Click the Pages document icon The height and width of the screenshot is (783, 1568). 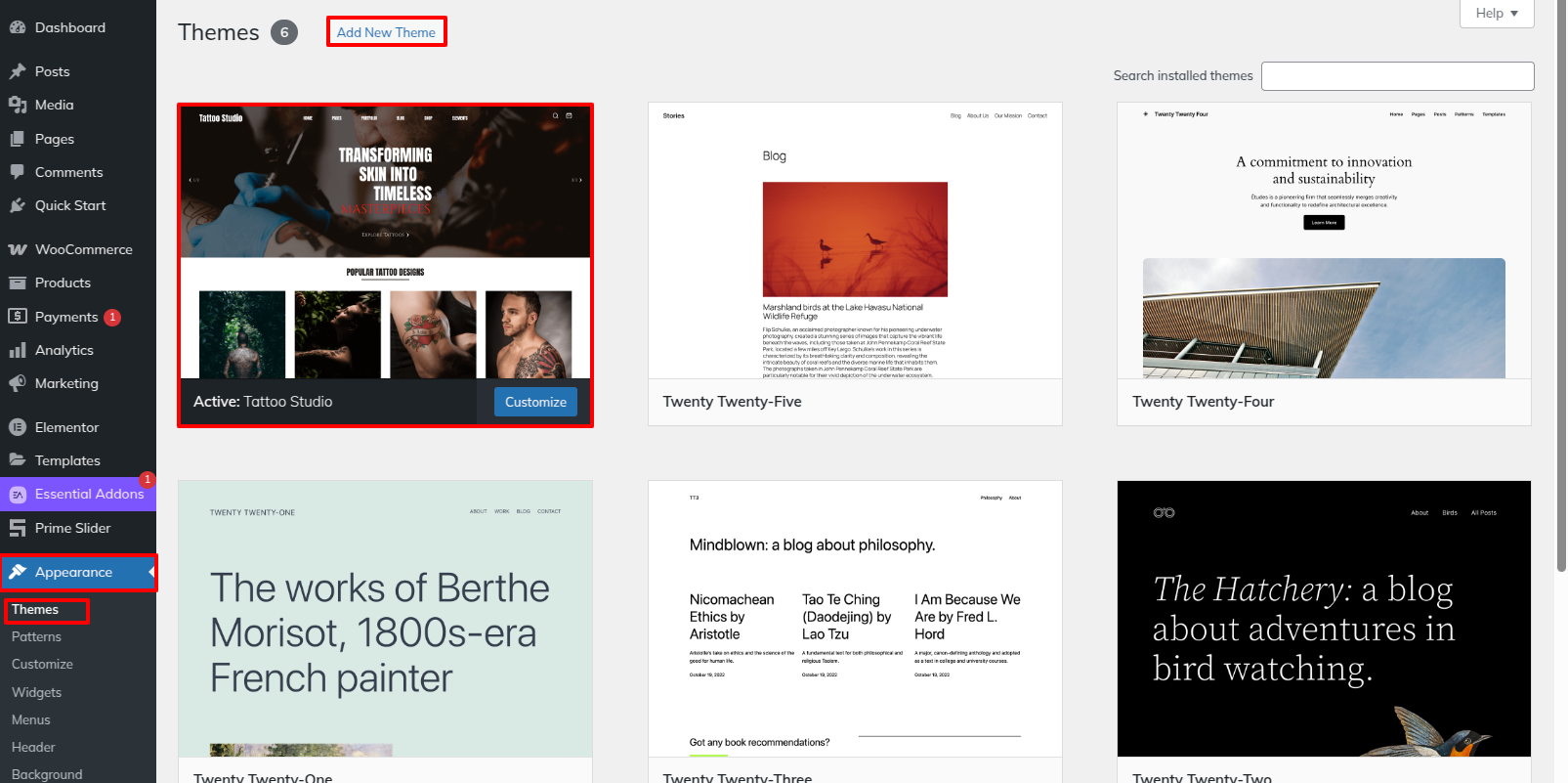click(x=17, y=139)
